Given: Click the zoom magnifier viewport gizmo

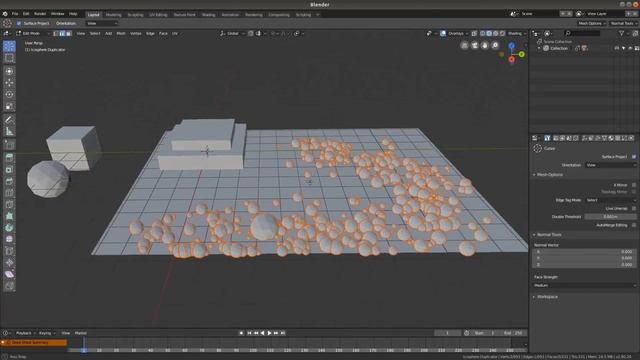Looking at the screenshot, I should coord(495,45).
